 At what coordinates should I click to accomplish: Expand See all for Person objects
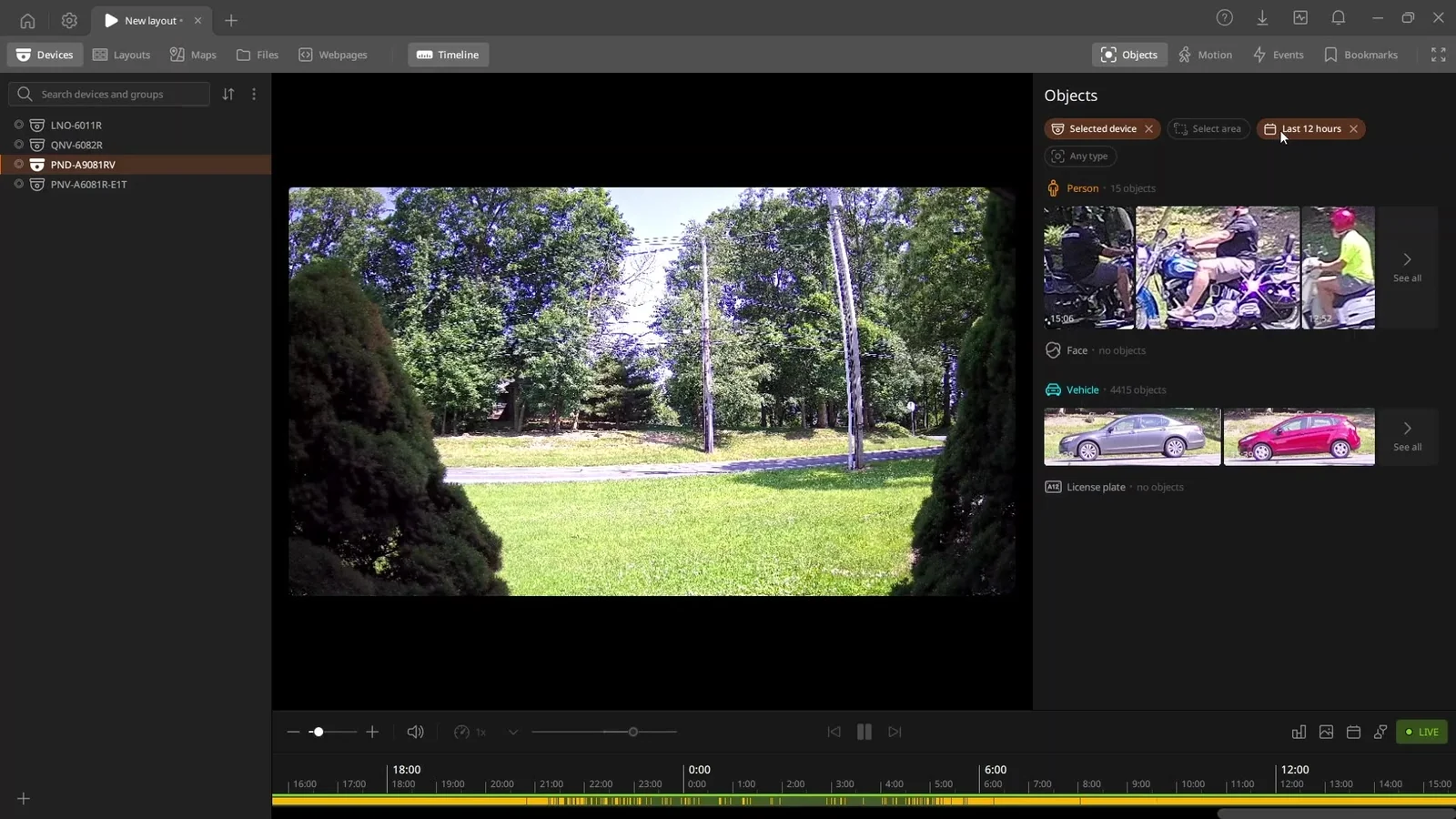pyautogui.click(x=1407, y=268)
